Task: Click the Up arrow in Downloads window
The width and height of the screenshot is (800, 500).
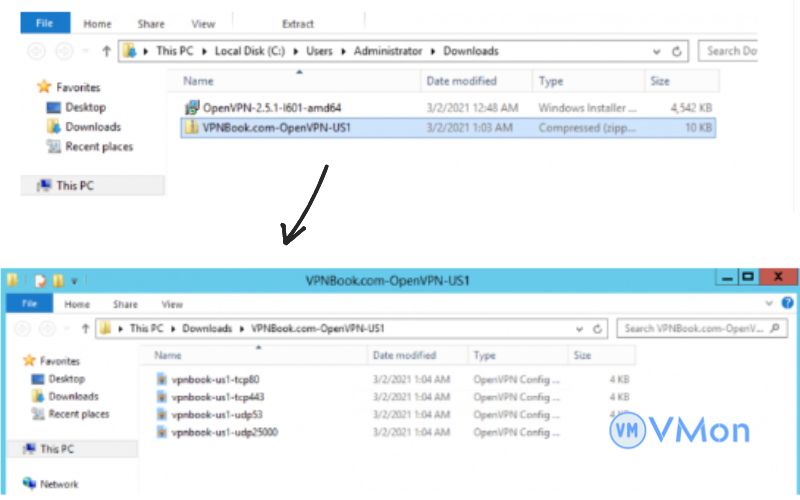Action: [106, 51]
